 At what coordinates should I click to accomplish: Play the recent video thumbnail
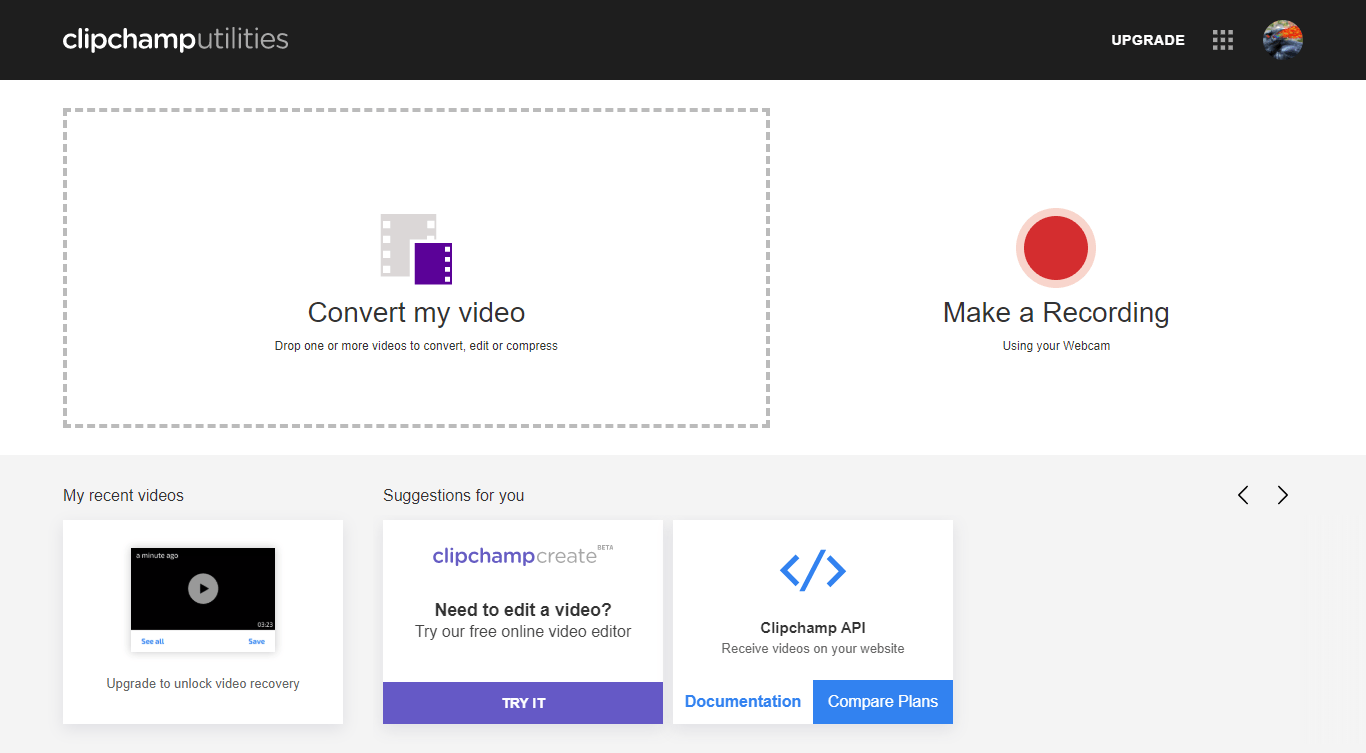tap(203, 588)
